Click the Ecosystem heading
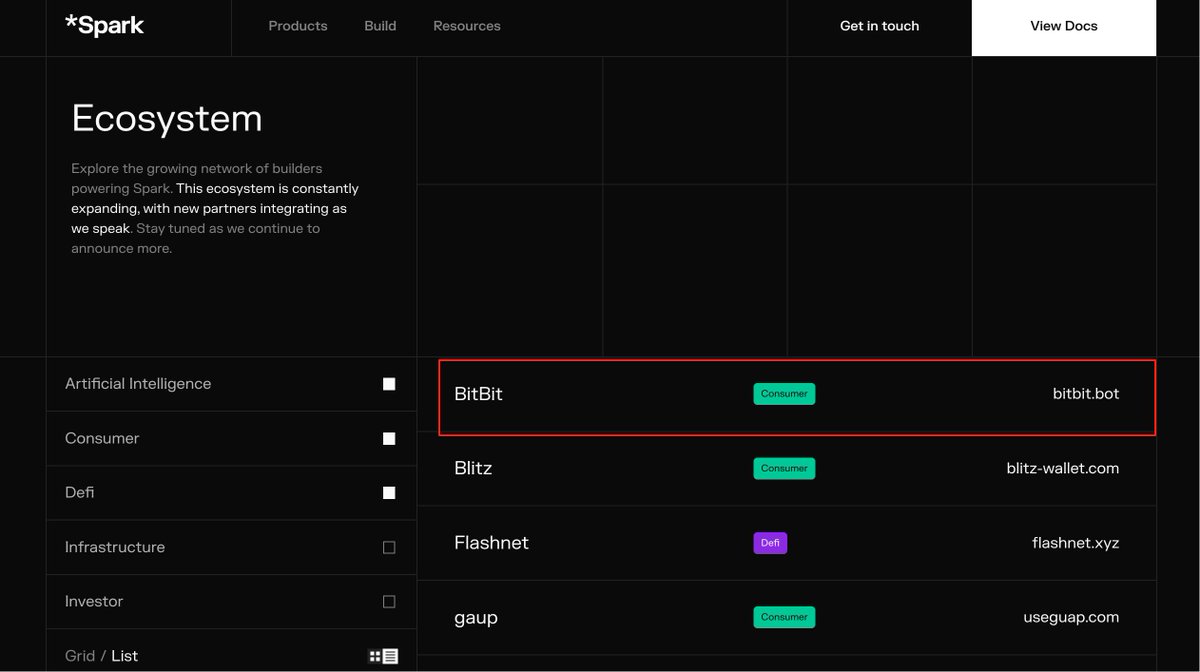Viewport: 1200px width, 672px height. (167, 119)
